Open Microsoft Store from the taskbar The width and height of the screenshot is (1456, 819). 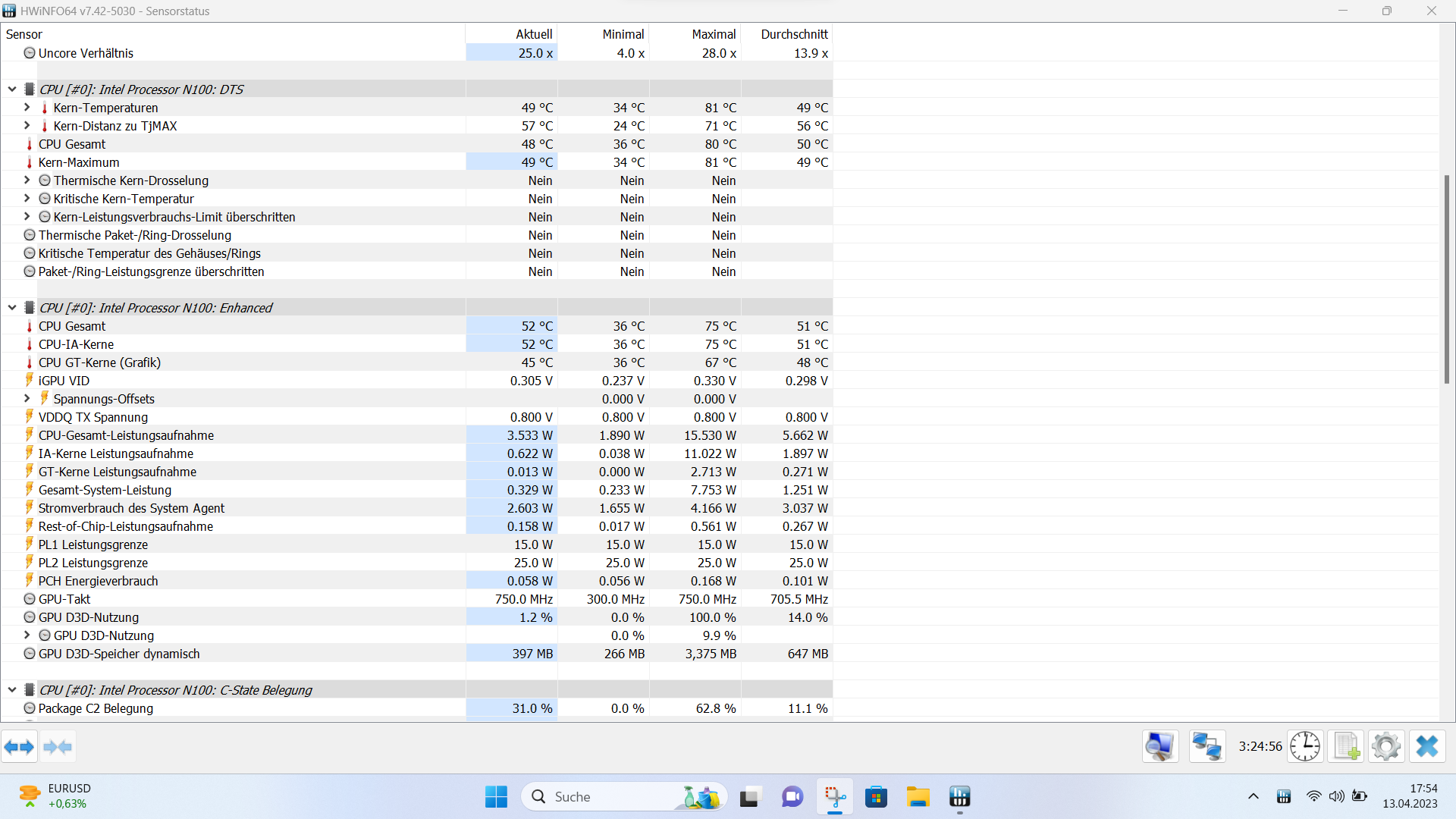tap(876, 797)
